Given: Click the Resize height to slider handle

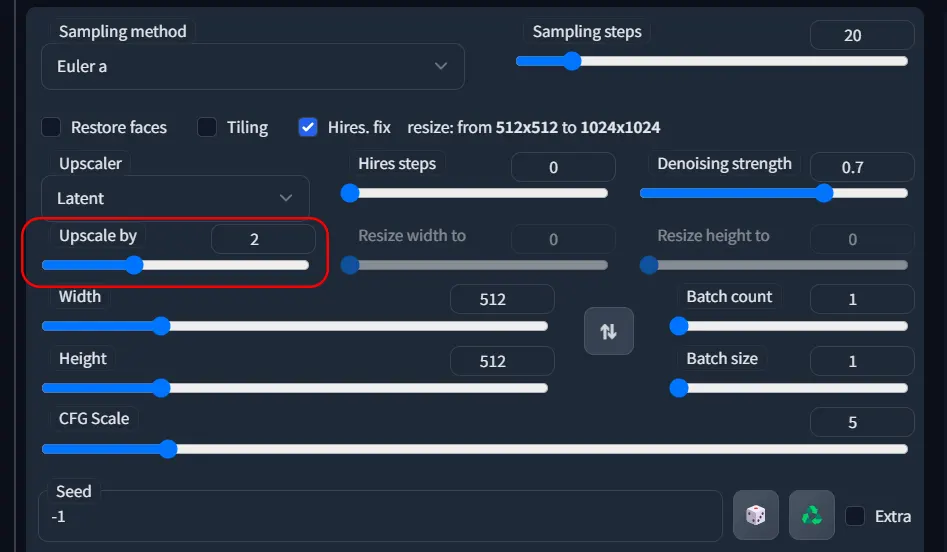Looking at the screenshot, I should [x=649, y=265].
